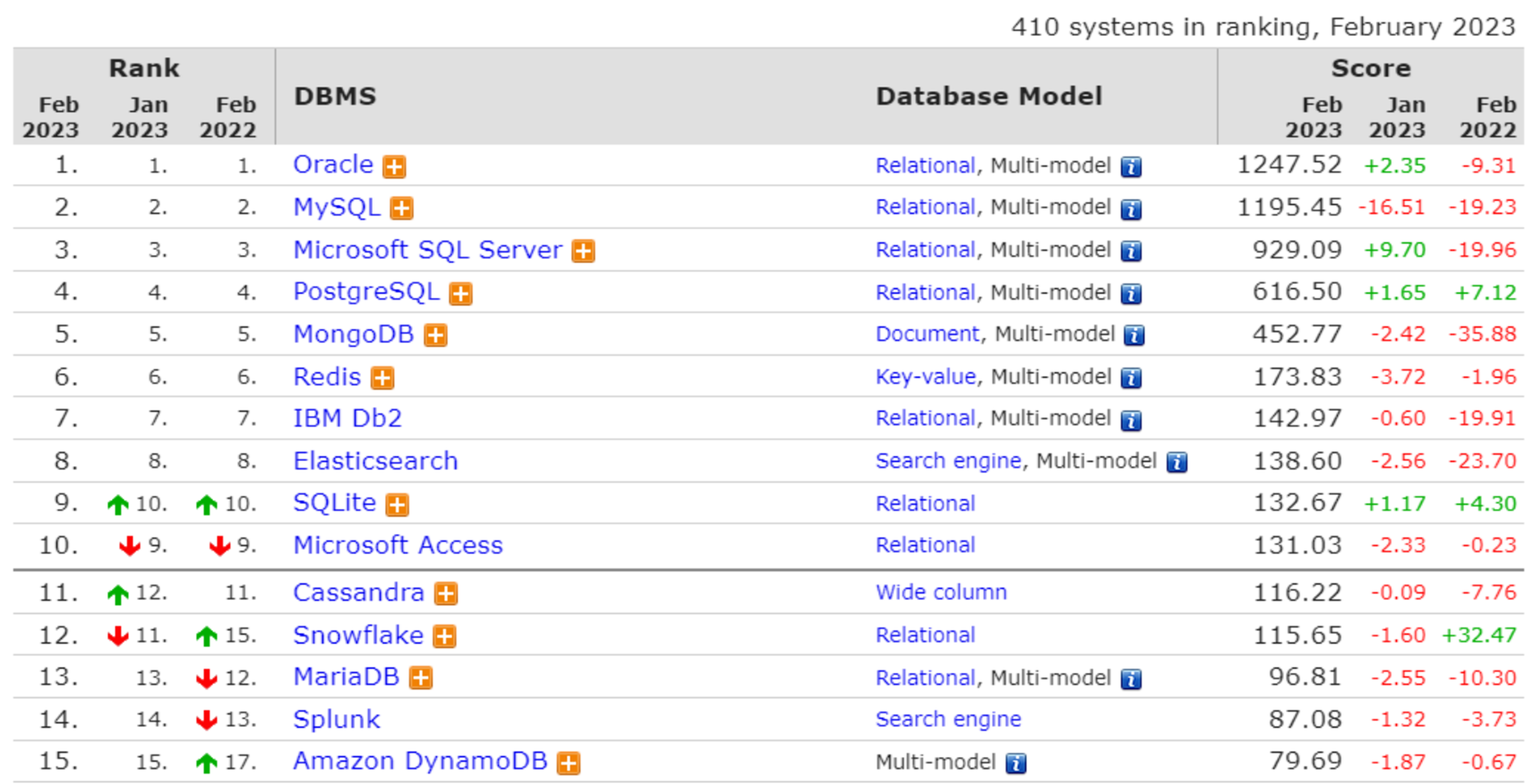This screenshot has height=784, width=1533.
Task: Click the Document model link for MongoDB
Action: tap(927, 334)
